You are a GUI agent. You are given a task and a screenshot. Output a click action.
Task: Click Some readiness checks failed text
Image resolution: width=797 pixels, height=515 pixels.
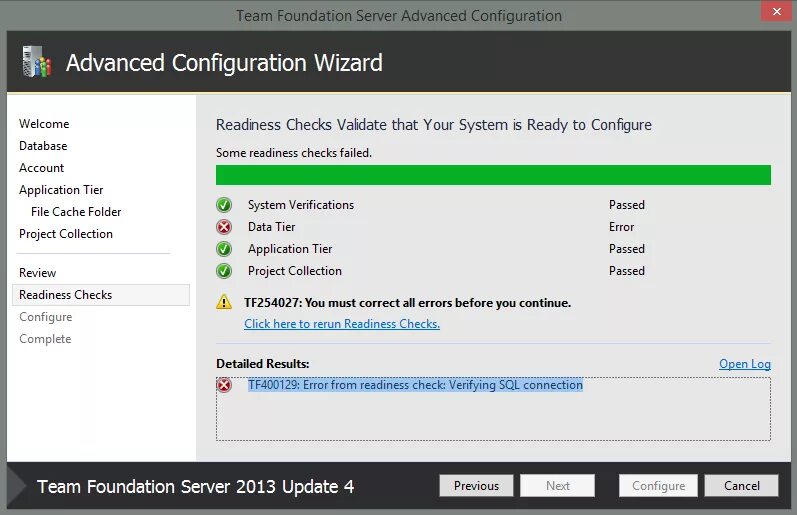pos(294,153)
